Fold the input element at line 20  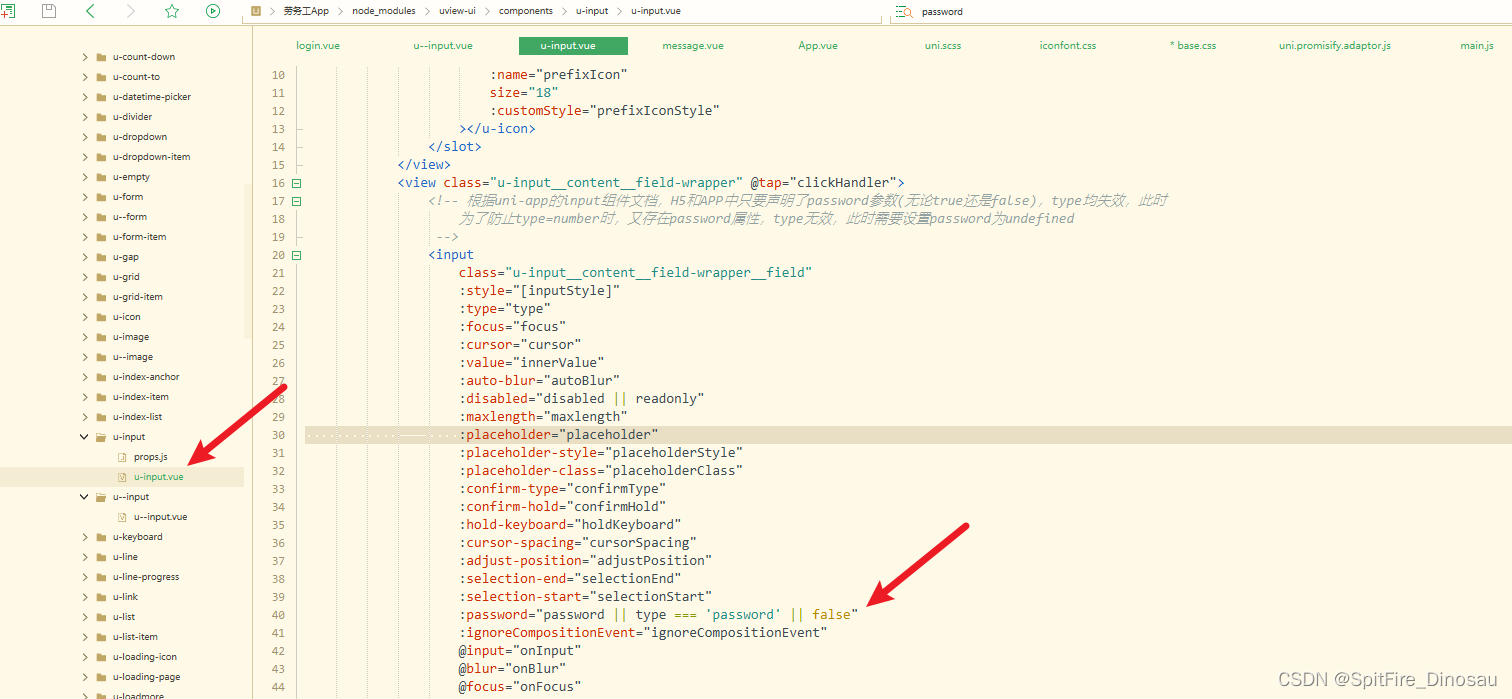pos(295,255)
